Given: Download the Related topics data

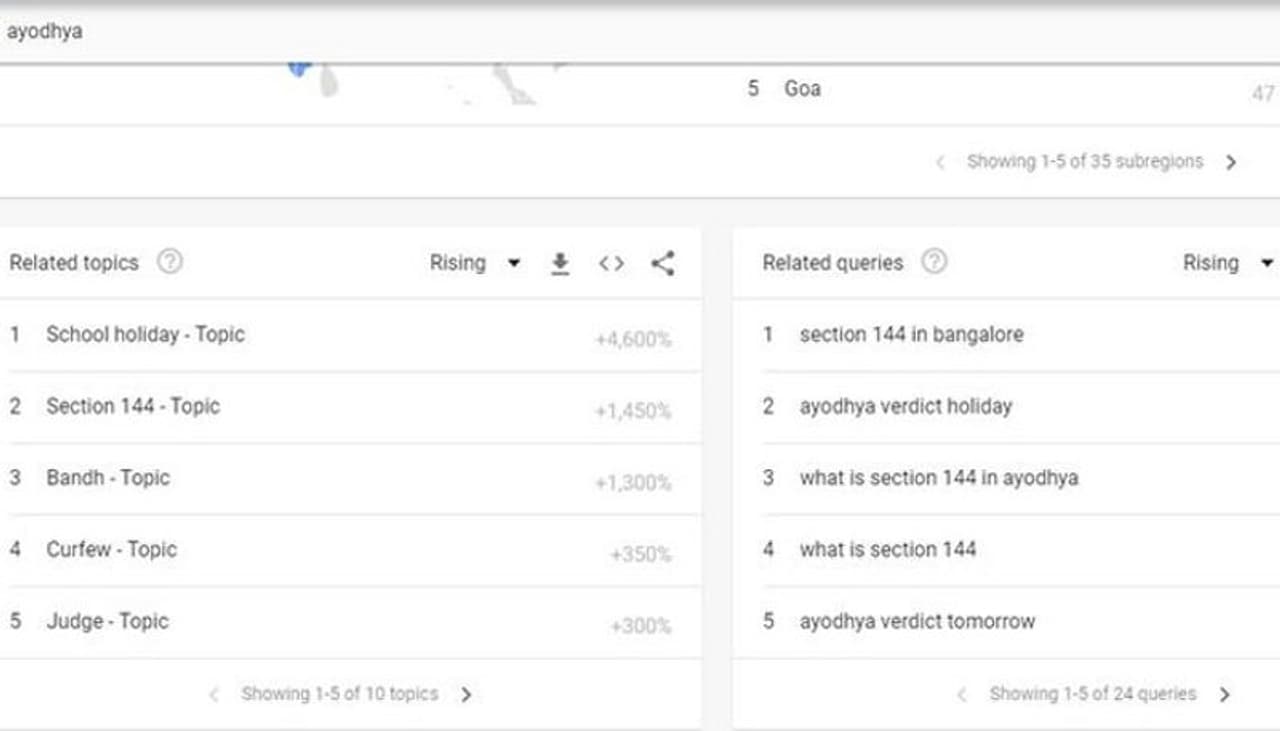Looking at the screenshot, I should 560,263.
